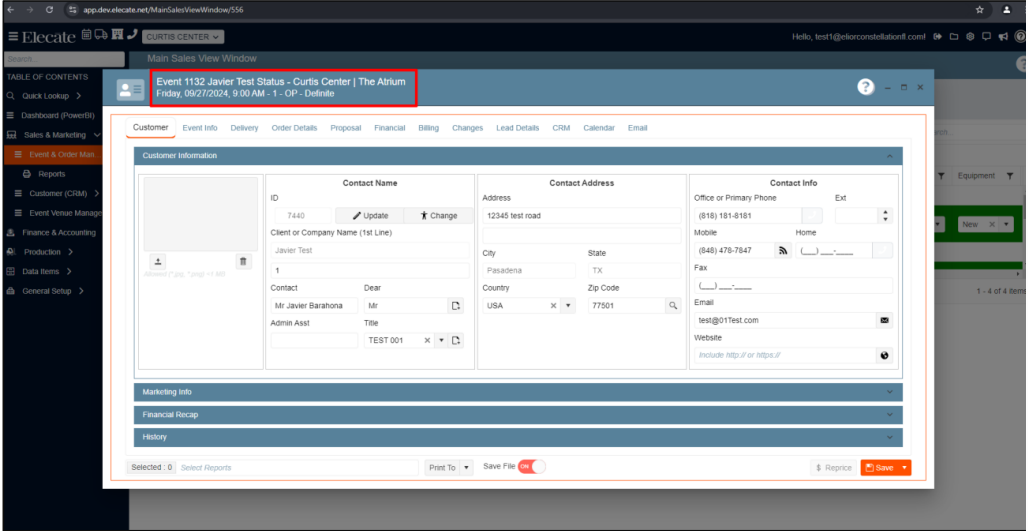Open the Email tab

[637, 128]
